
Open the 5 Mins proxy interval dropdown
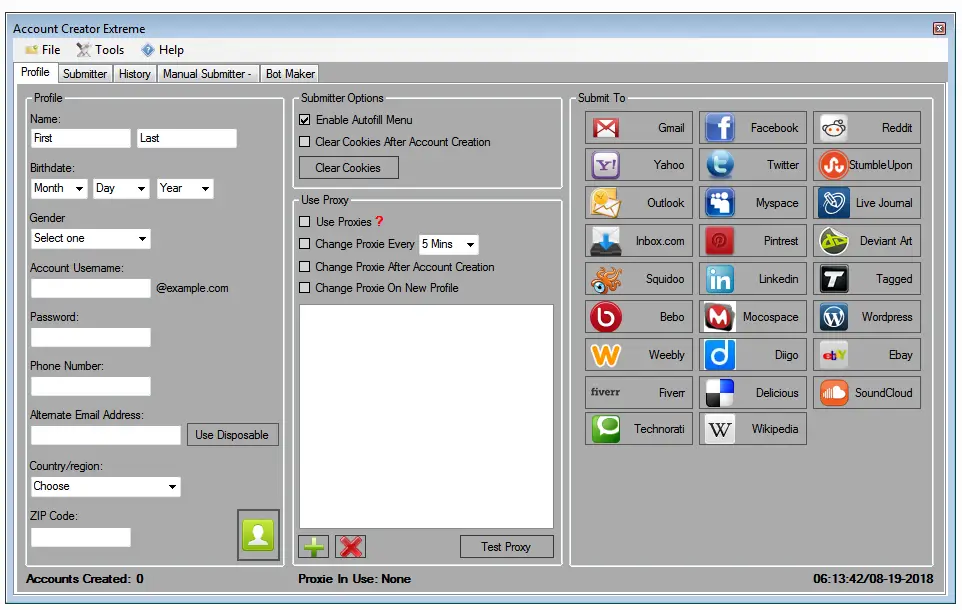[x=448, y=243]
